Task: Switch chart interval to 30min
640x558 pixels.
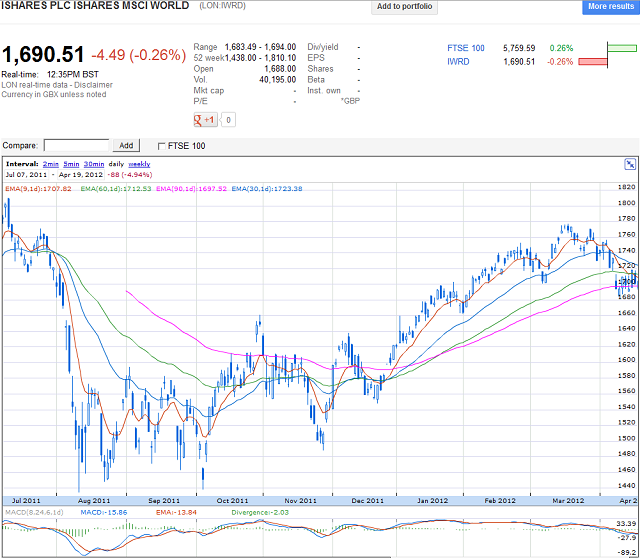Action: point(94,164)
